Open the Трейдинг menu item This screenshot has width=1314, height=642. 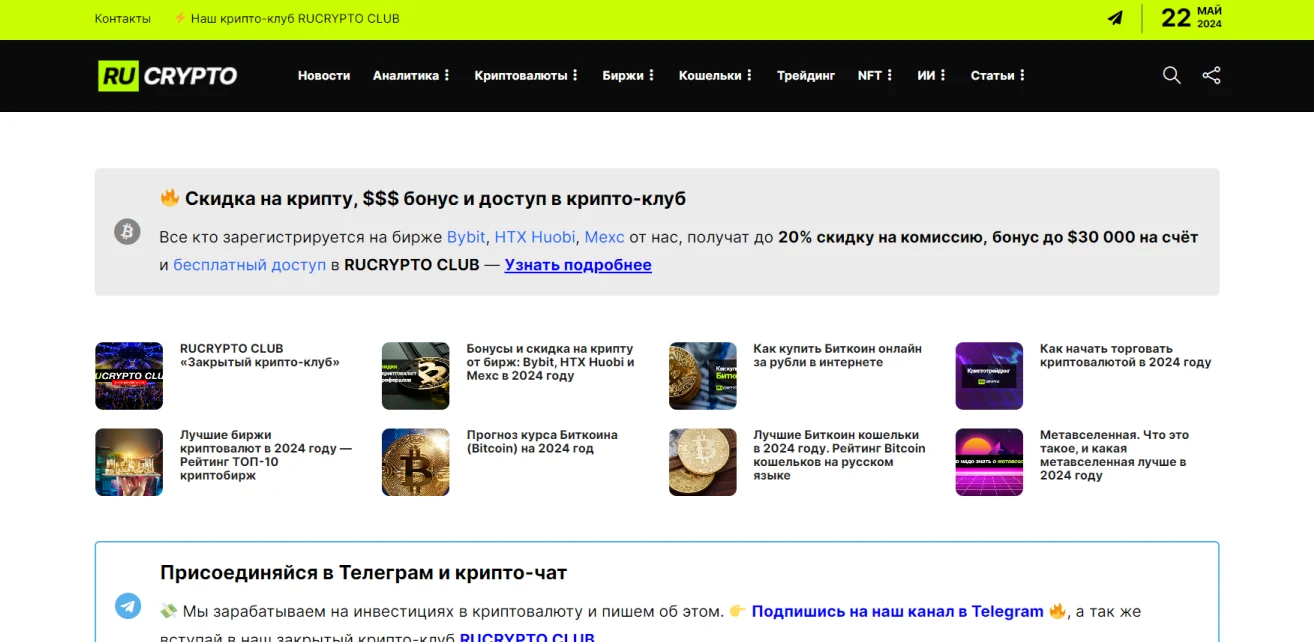pyautogui.click(x=806, y=76)
